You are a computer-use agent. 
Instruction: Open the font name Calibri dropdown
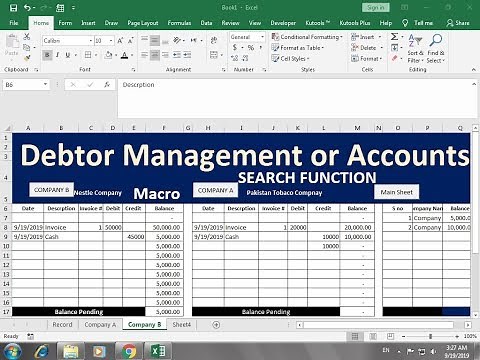tap(91, 41)
